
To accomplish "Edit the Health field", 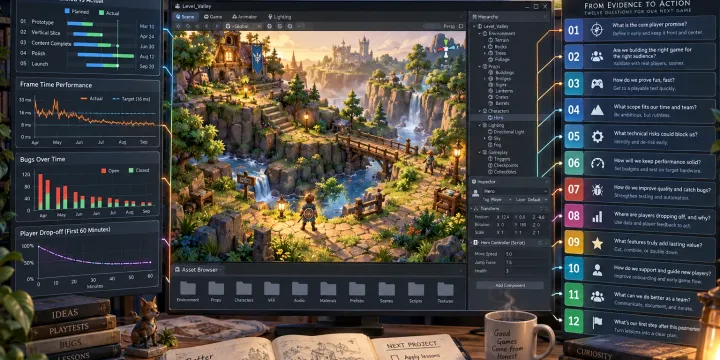I will [526, 271].
